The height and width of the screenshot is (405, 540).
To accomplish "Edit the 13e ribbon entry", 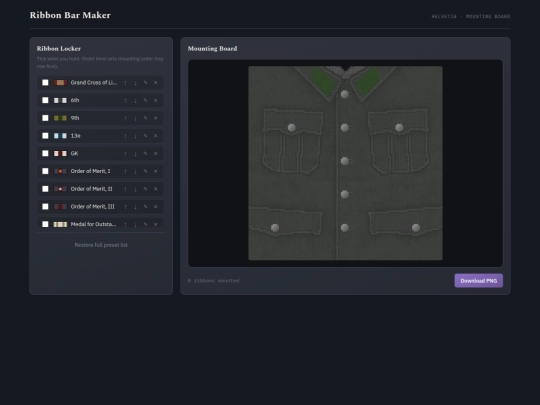I will (x=145, y=136).
